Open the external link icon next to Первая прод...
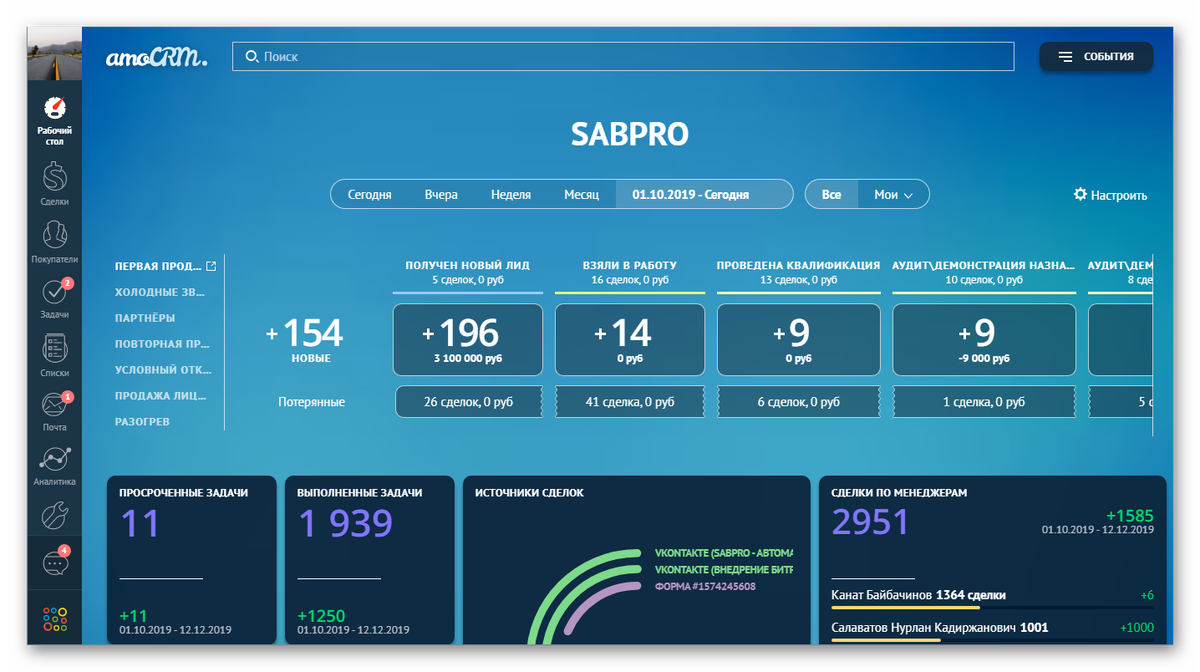Image resolution: width=1200 pixels, height=672 pixels. (x=211, y=266)
